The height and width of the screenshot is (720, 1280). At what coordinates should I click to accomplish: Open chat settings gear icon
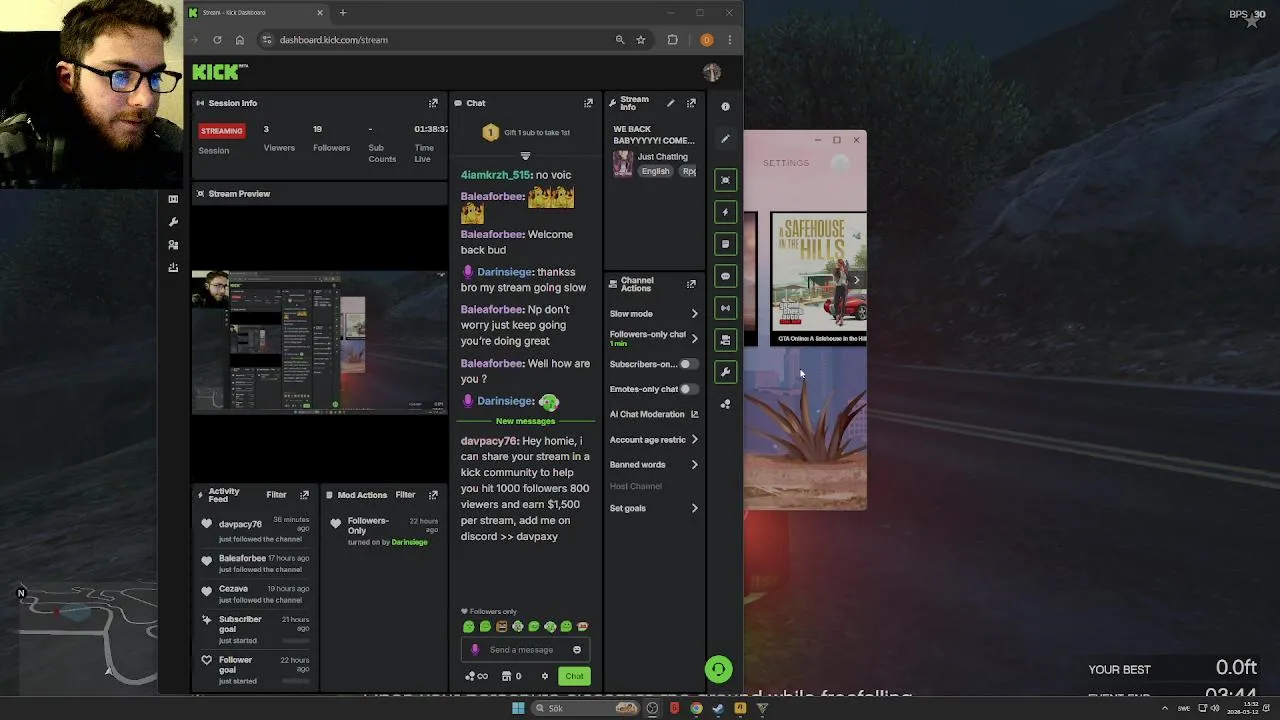coord(545,676)
